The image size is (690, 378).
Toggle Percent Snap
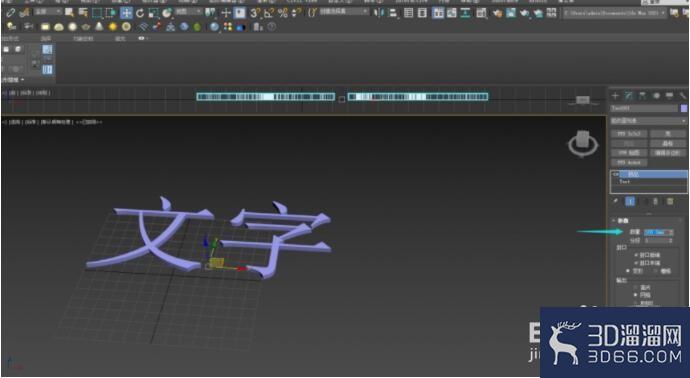pos(283,13)
